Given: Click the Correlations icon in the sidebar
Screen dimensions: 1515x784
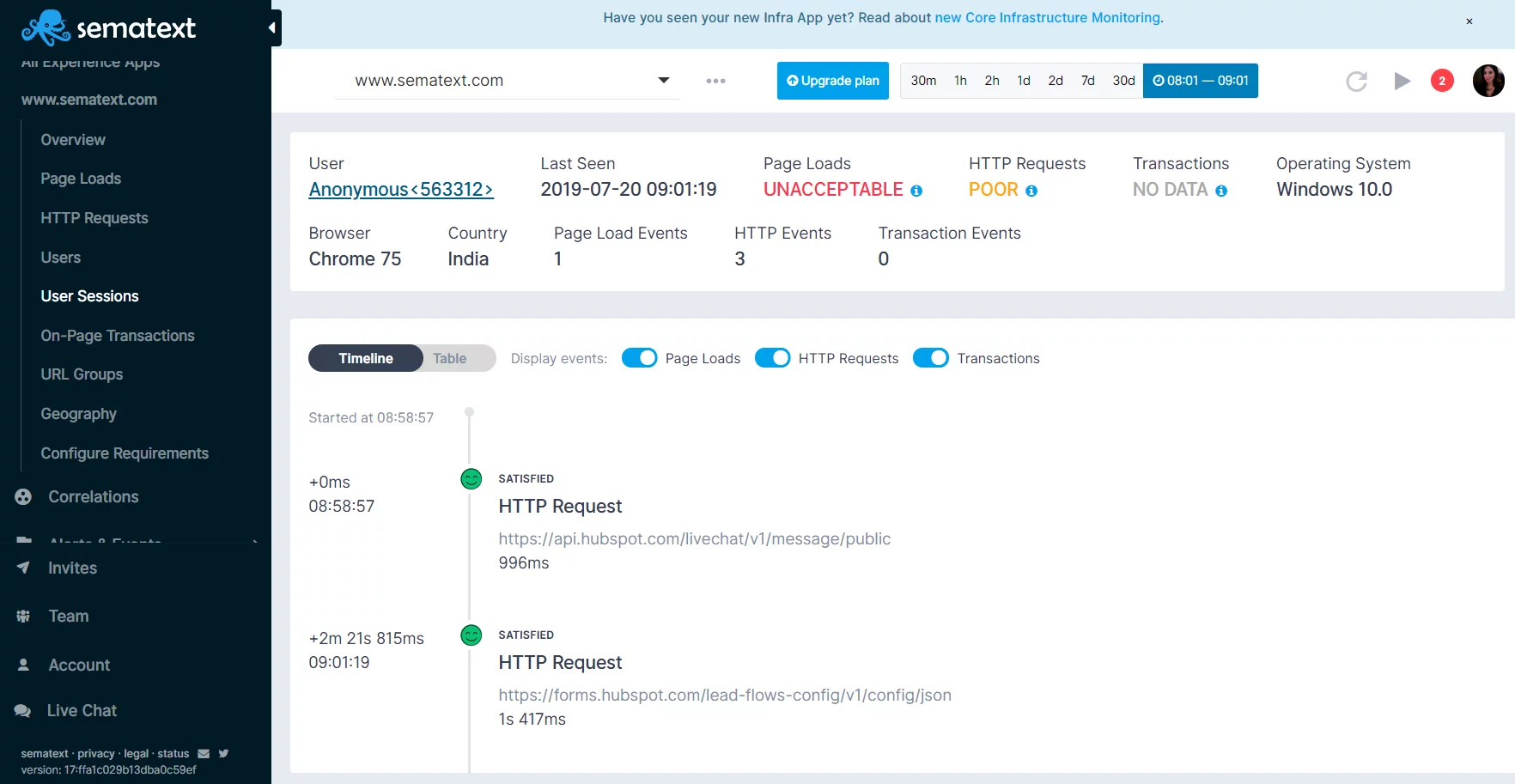Looking at the screenshot, I should [x=23, y=496].
